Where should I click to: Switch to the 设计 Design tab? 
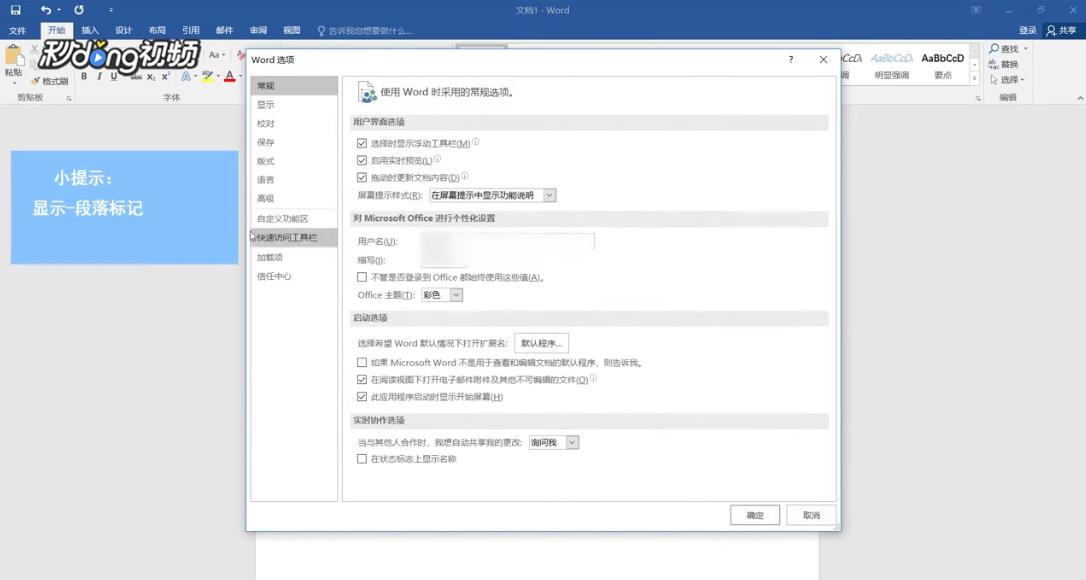click(123, 30)
